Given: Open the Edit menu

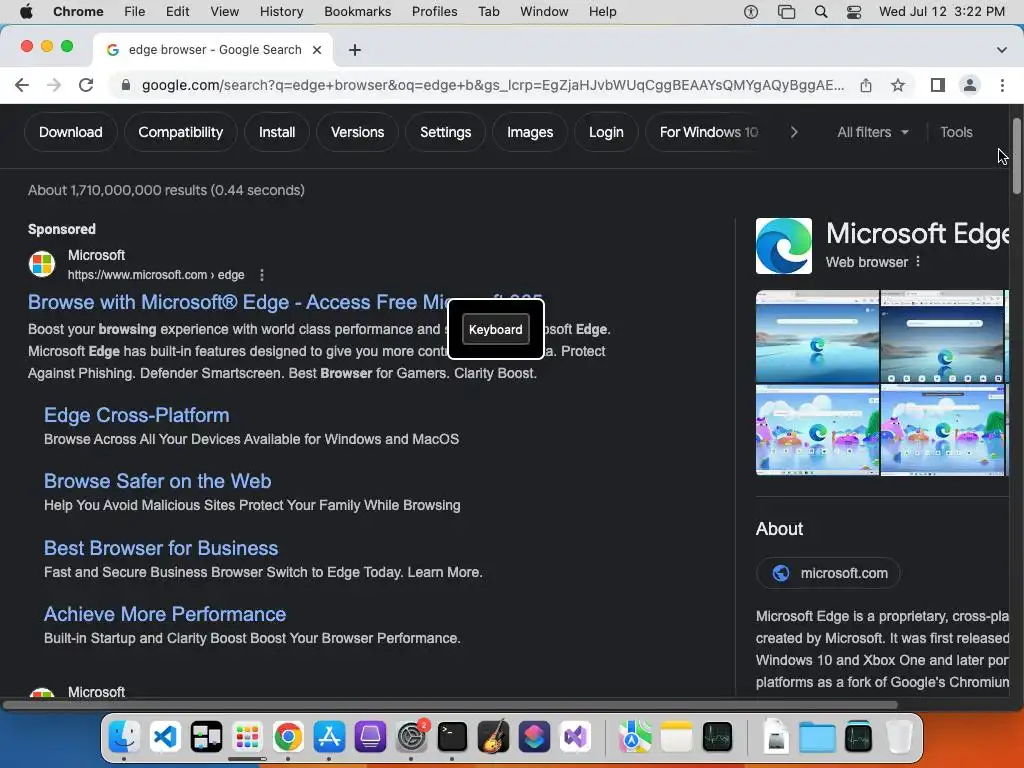Looking at the screenshot, I should pyautogui.click(x=177, y=12).
